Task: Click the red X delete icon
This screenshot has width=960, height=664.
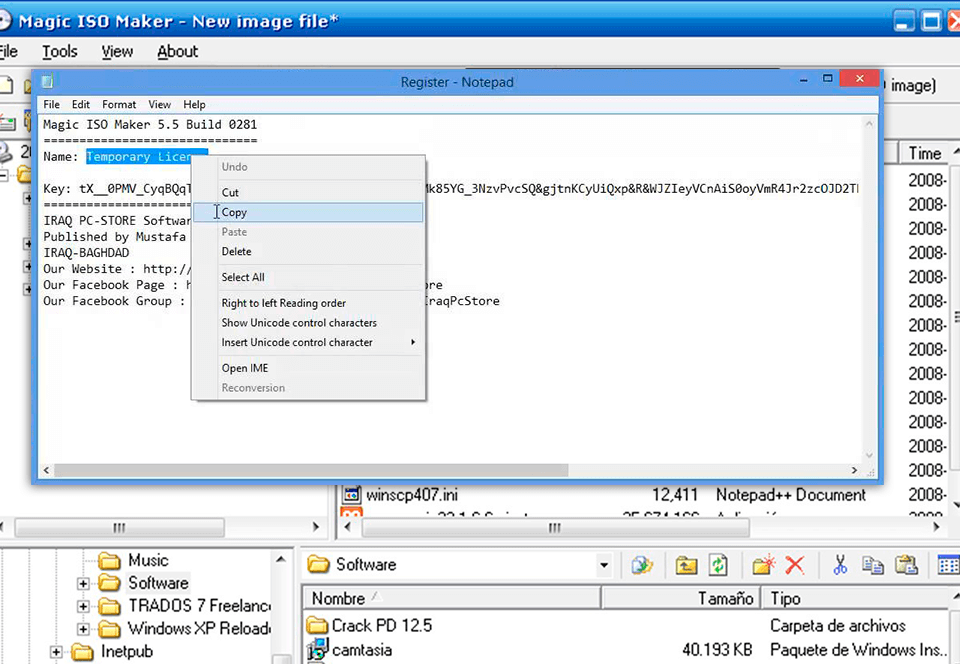Action: pyautogui.click(x=795, y=564)
